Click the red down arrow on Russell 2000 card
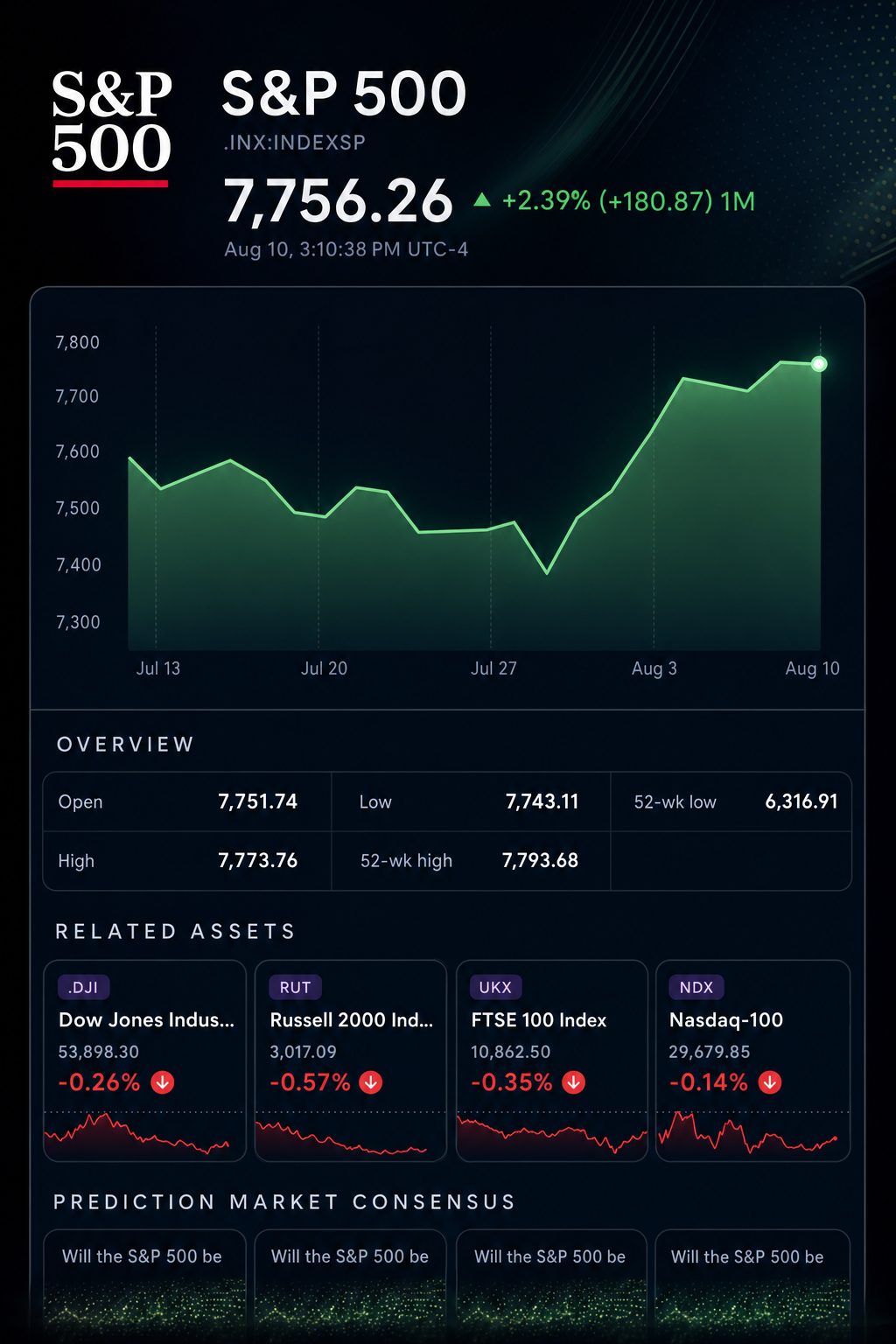This screenshot has width=896, height=1344. [371, 1082]
